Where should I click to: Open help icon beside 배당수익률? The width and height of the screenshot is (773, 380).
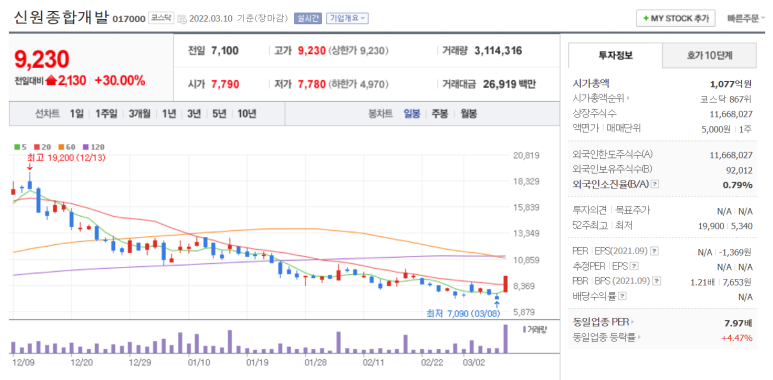point(623,296)
